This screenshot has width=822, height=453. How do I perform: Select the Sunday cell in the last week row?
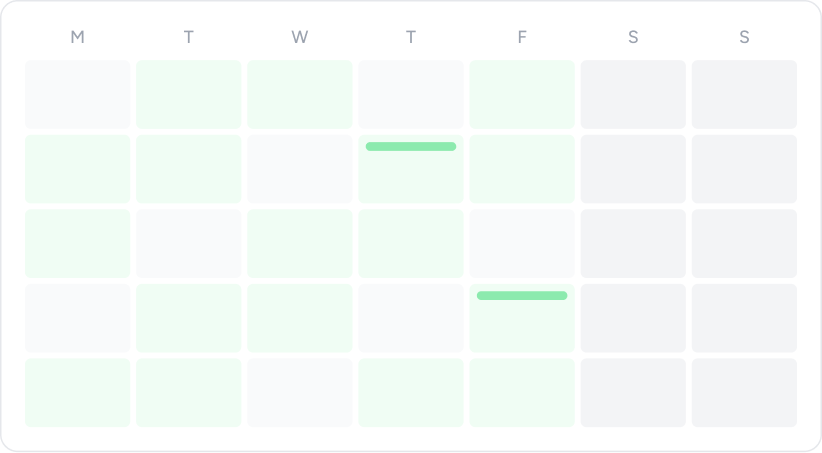744,392
